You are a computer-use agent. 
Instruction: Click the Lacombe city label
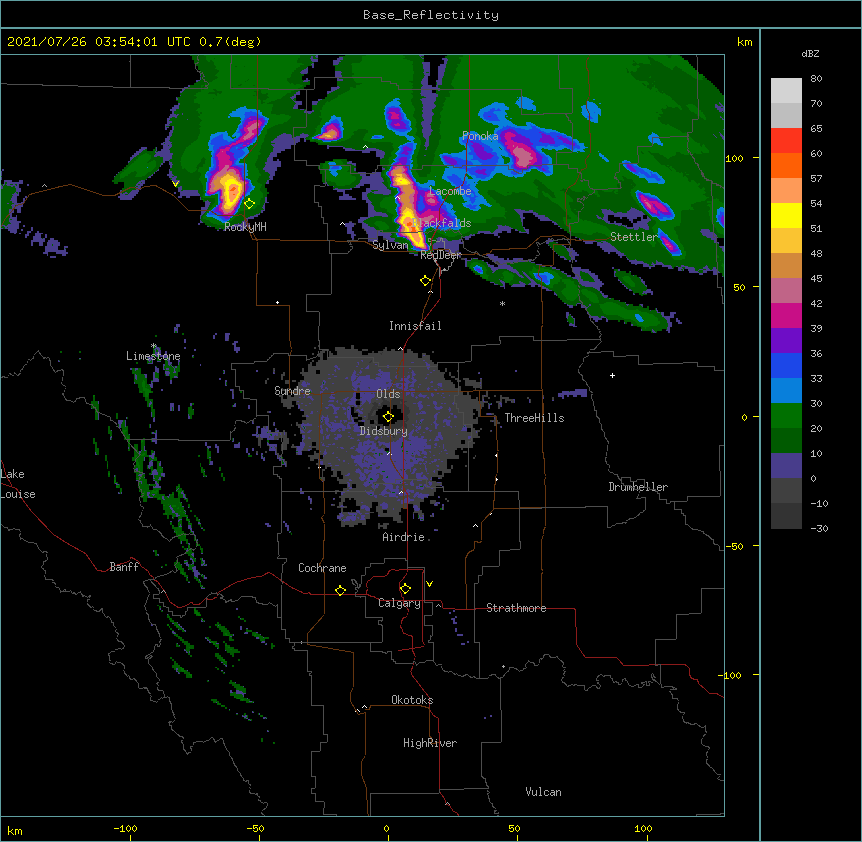point(450,191)
